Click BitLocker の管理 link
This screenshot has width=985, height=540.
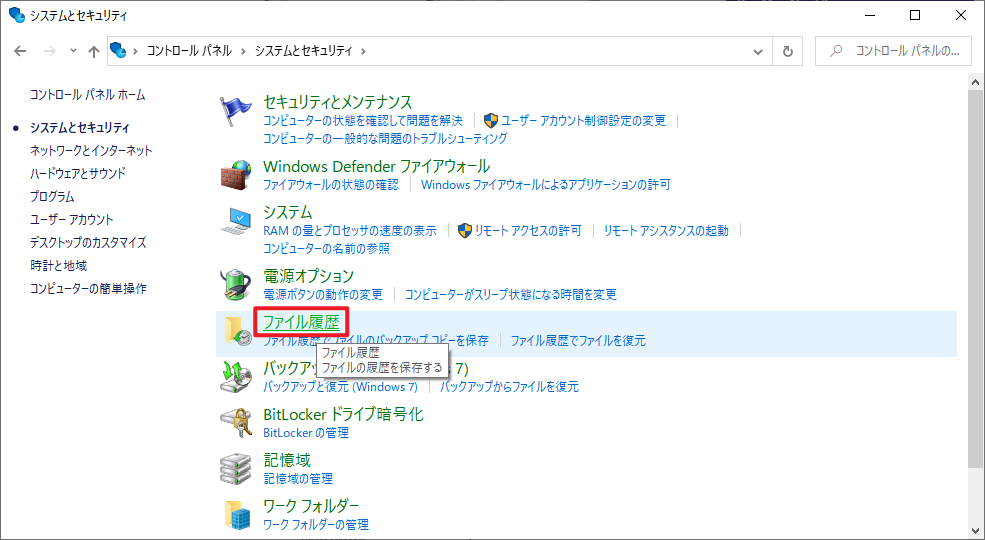coord(306,433)
